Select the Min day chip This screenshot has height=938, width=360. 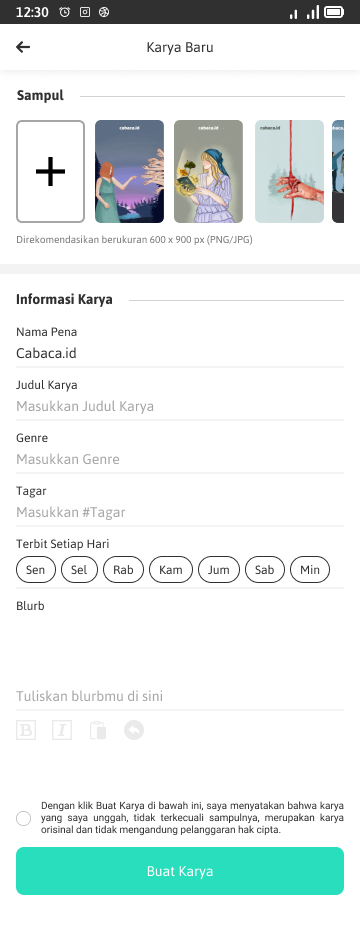310,570
